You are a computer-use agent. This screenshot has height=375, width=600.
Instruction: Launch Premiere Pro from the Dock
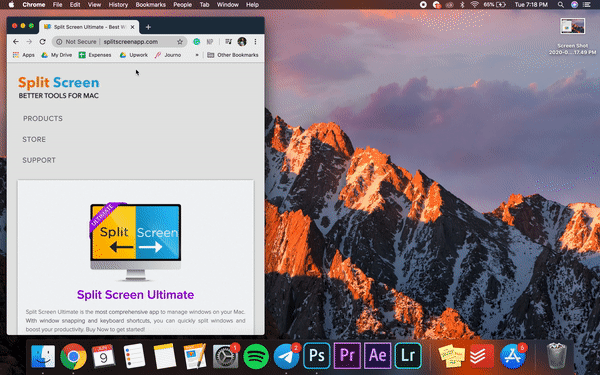click(x=347, y=355)
